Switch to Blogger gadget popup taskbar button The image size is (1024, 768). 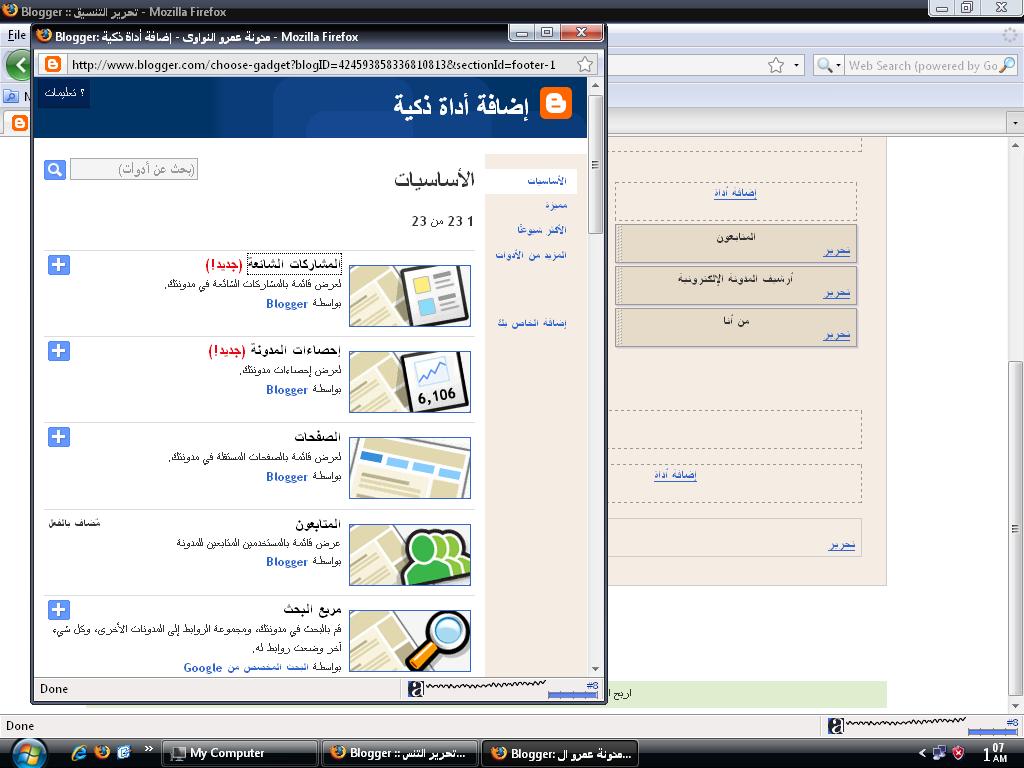coord(560,753)
